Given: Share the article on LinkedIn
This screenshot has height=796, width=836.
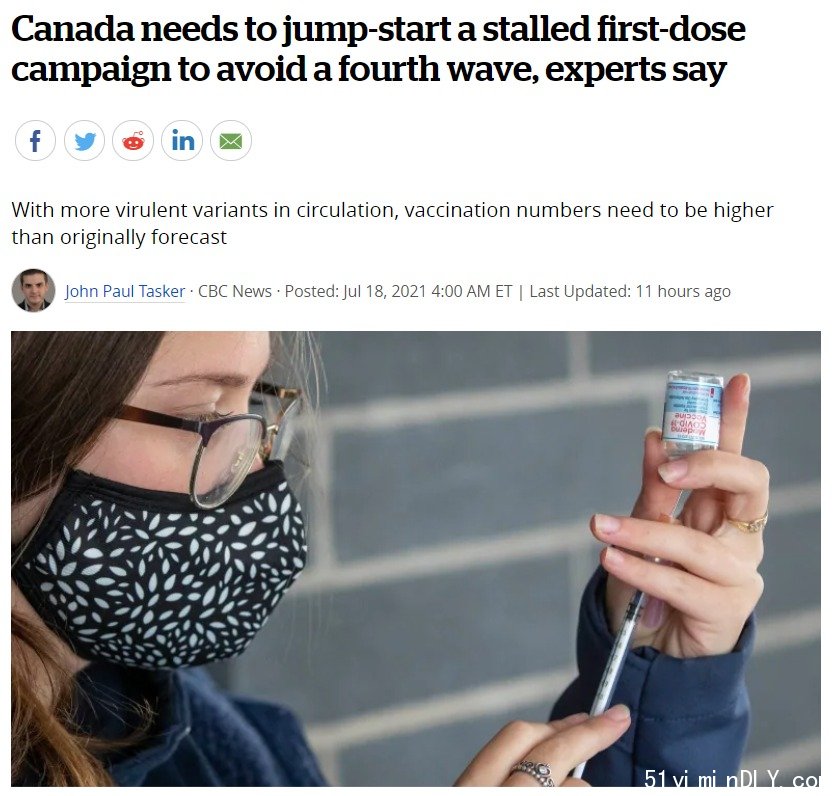Looking at the screenshot, I should (x=182, y=141).
